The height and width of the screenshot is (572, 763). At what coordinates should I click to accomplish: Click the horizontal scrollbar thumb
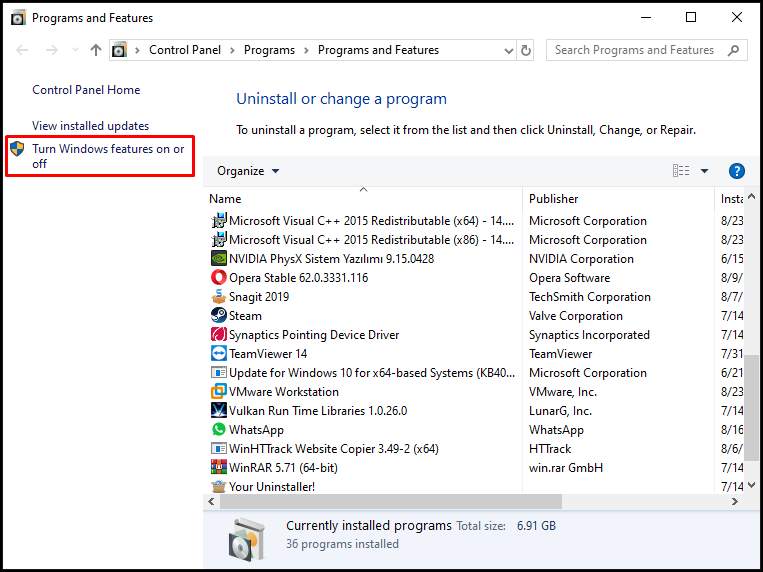click(x=391, y=501)
